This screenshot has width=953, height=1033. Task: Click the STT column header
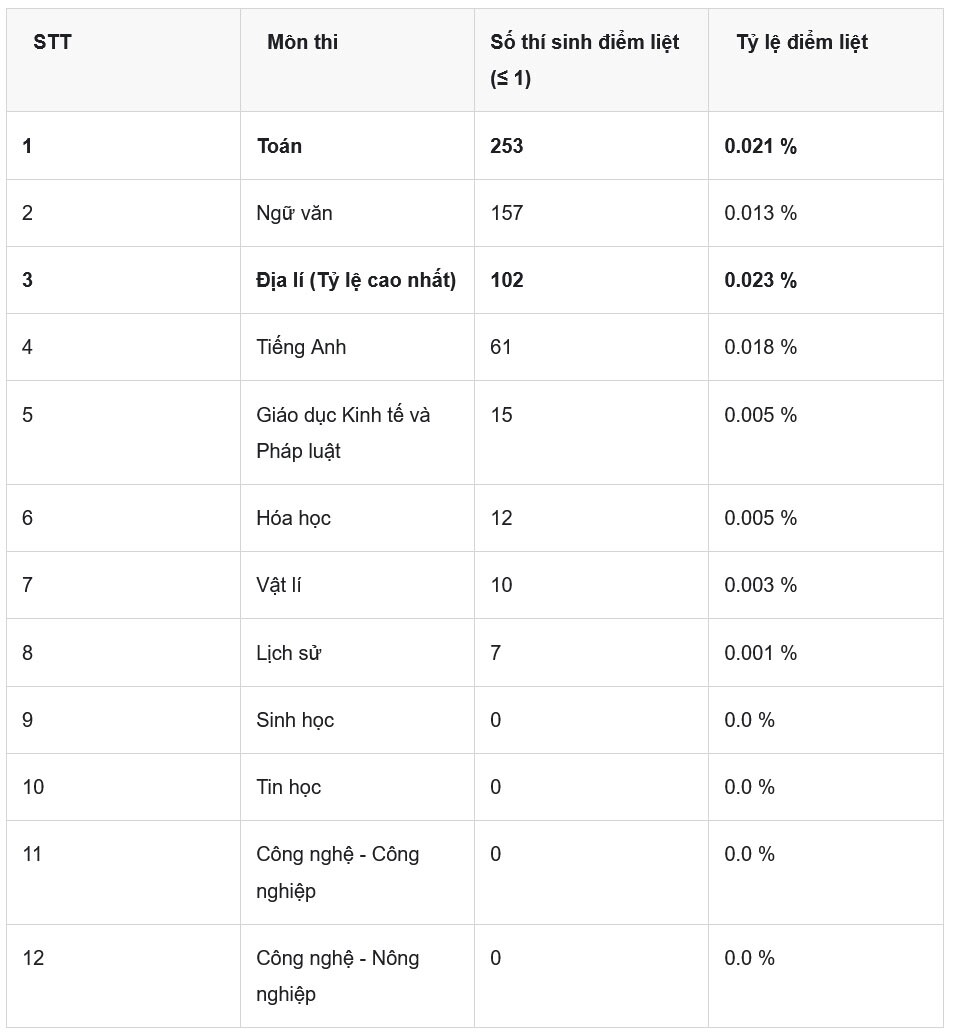click(x=123, y=60)
